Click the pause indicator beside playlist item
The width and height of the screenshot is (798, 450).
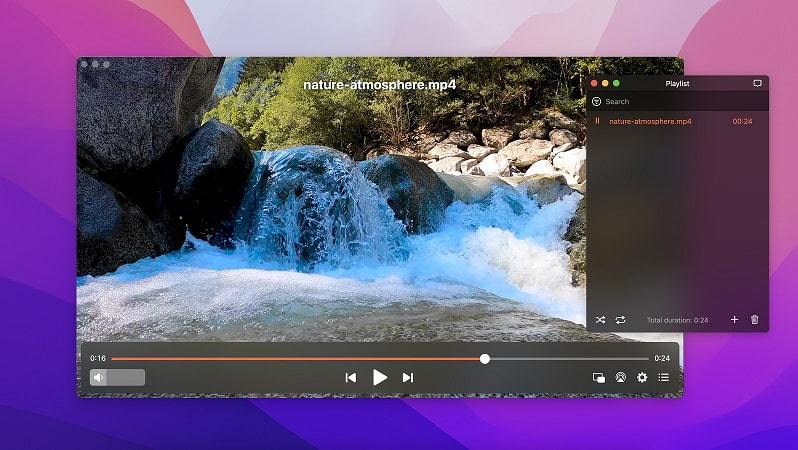[597, 121]
